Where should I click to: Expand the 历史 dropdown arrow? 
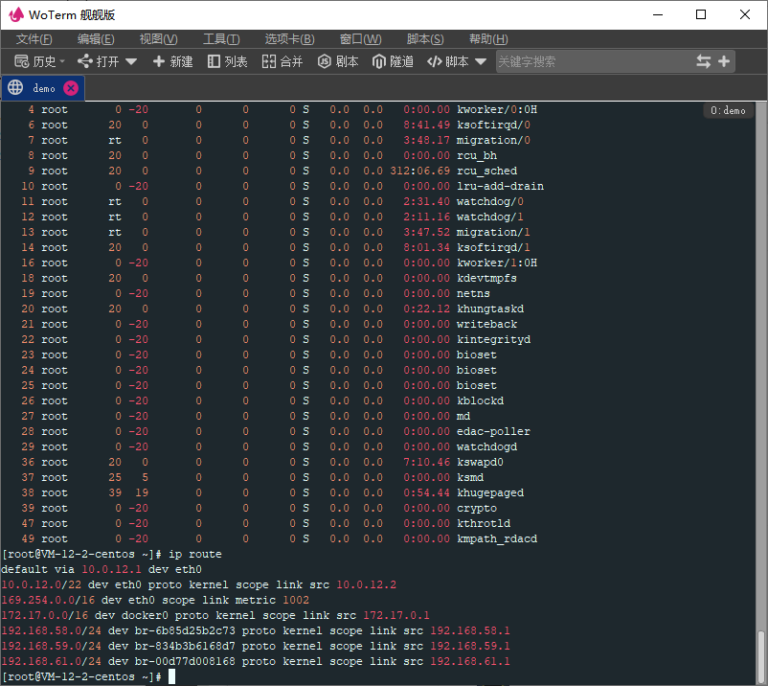click(x=63, y=62)
